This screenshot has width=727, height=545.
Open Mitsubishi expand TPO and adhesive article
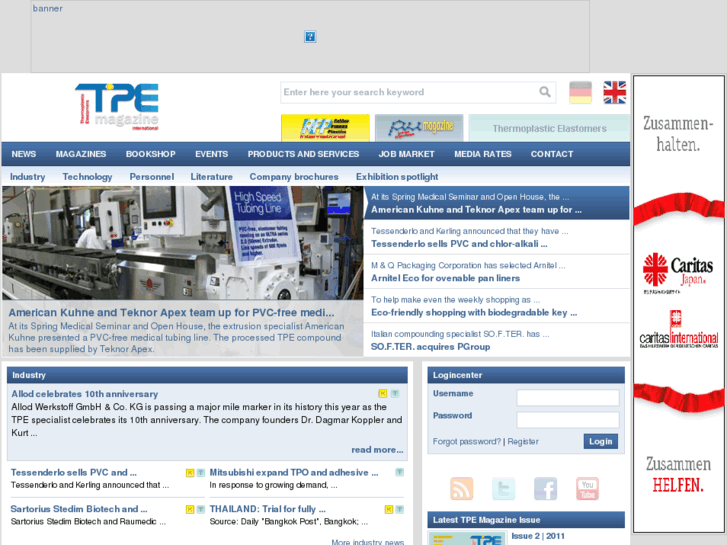coord(294,472)
